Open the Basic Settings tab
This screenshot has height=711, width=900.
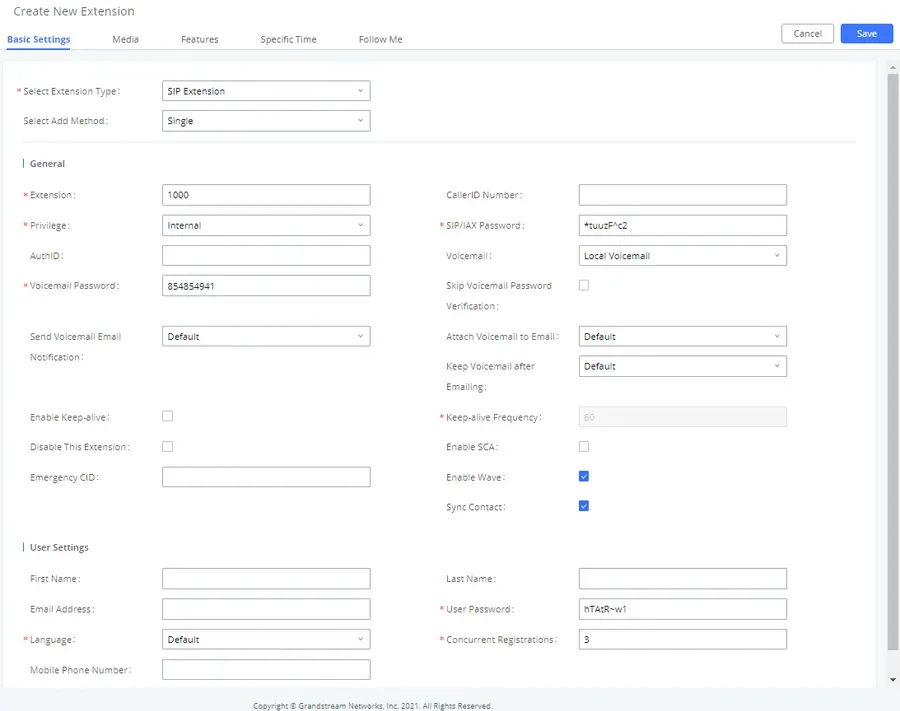point(38,39)
